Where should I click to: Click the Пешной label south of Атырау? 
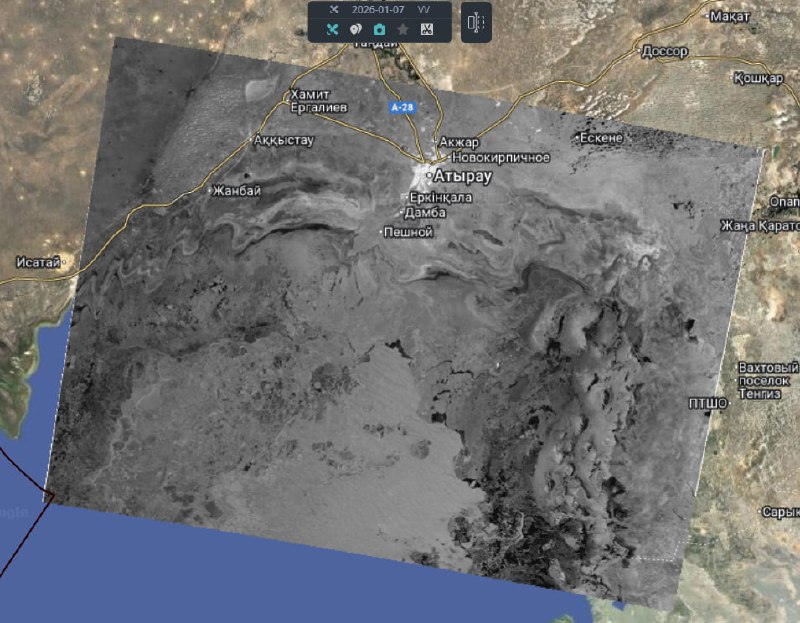pyautogui.click(x=409, y=232)
